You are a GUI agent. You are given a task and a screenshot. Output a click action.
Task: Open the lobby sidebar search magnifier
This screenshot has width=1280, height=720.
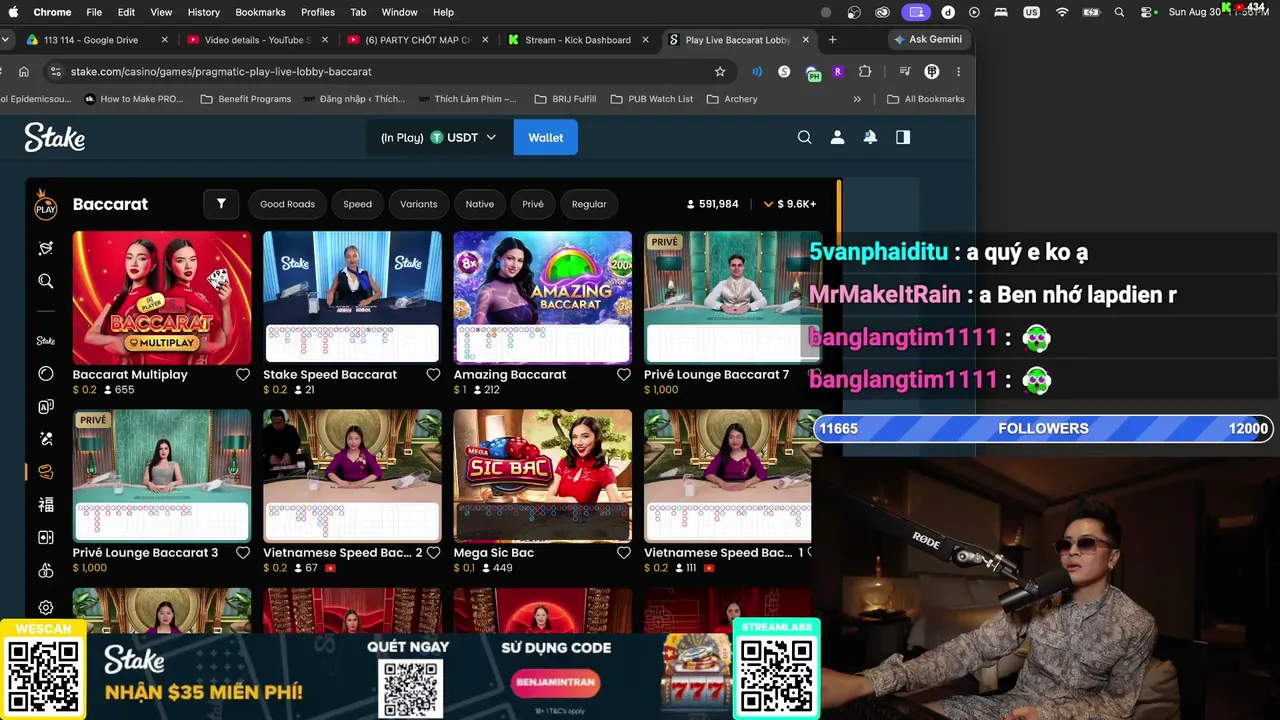pyautogui.click(x=46, y=281)
